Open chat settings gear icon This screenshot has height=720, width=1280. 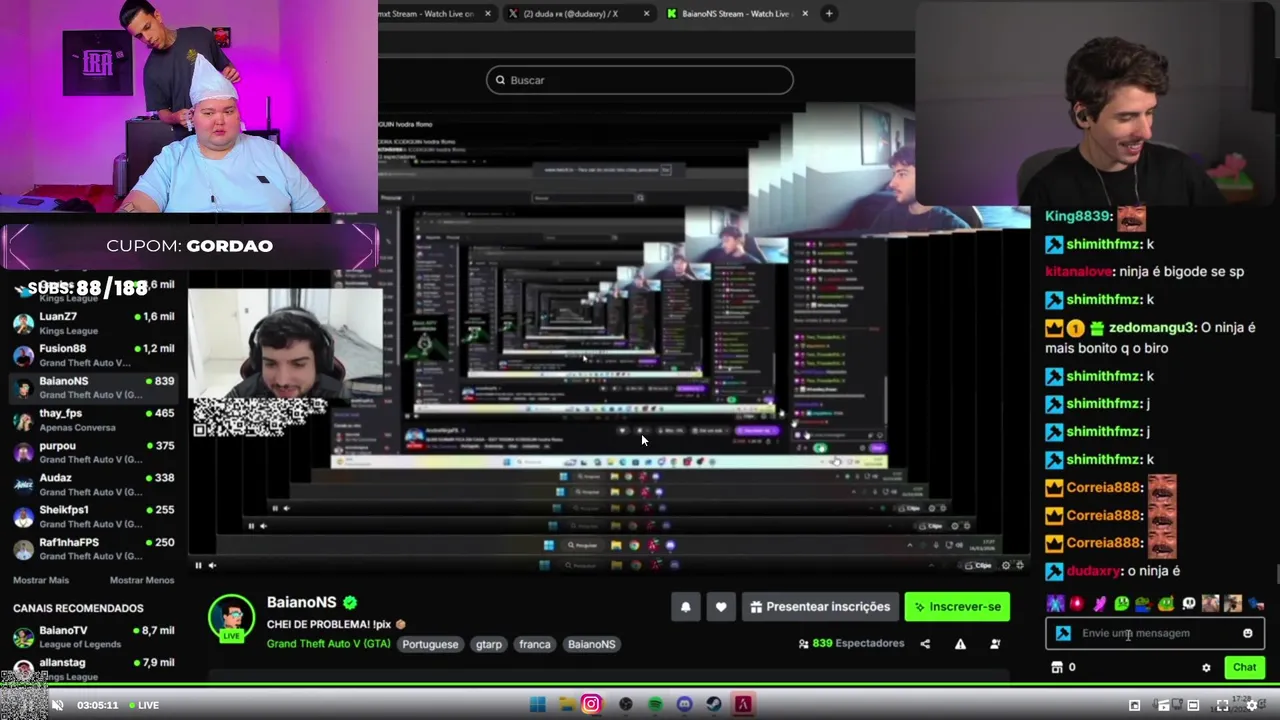pos(1206,667)
